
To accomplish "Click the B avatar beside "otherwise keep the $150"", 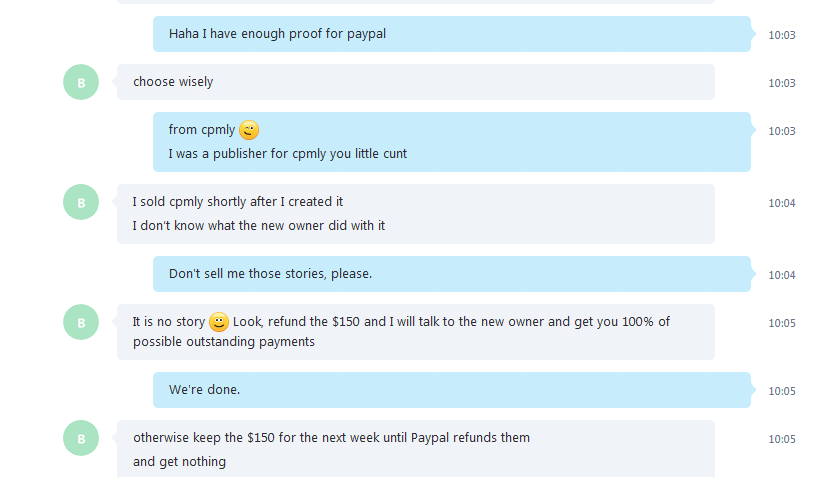I will (x=81, y=438).
